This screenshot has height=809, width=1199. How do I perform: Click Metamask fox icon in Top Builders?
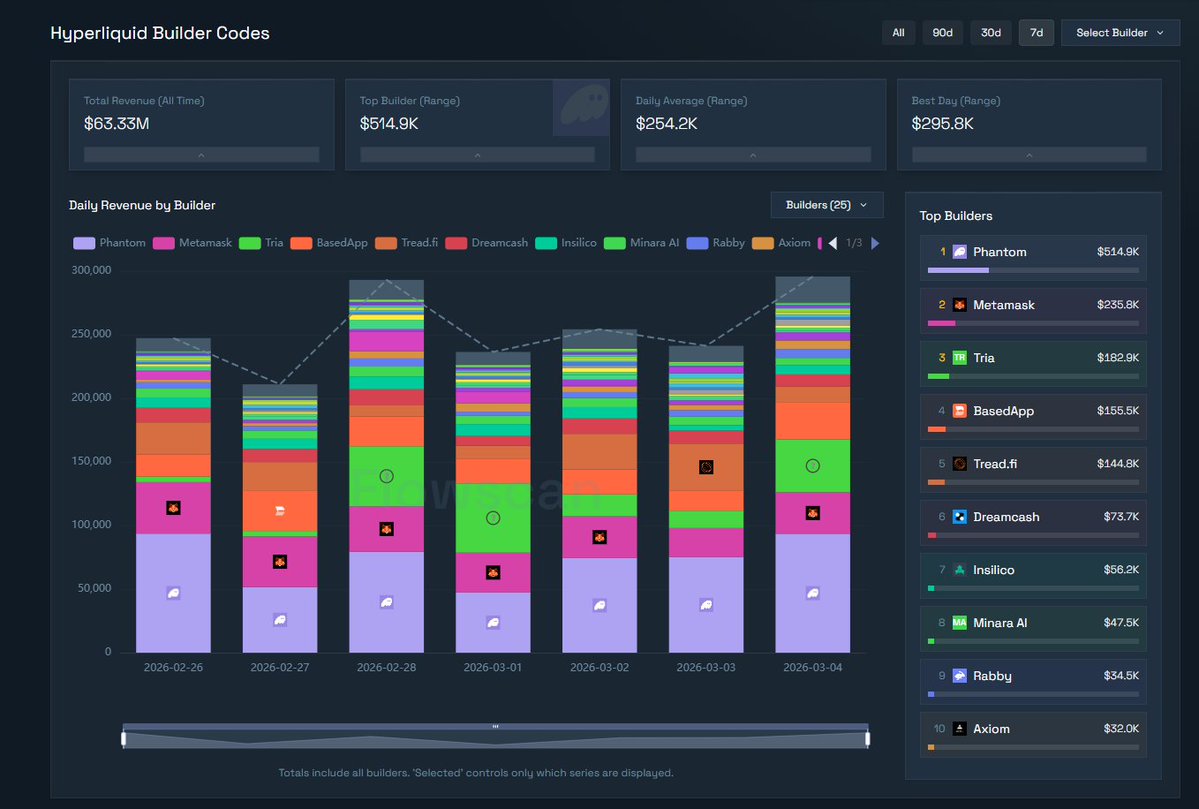point(959,305)
